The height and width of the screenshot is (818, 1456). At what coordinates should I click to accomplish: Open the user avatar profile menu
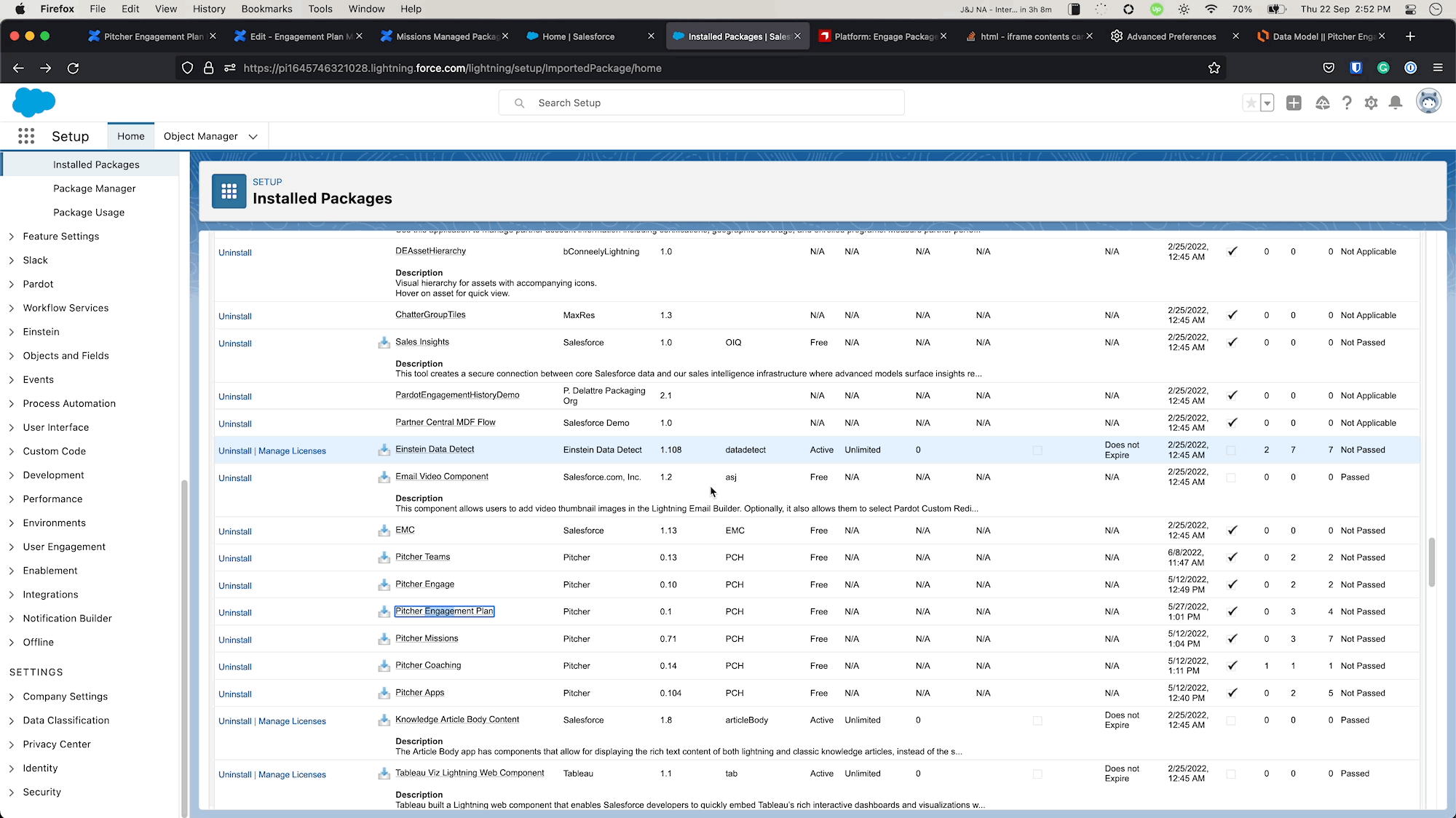click(1428, 102)
